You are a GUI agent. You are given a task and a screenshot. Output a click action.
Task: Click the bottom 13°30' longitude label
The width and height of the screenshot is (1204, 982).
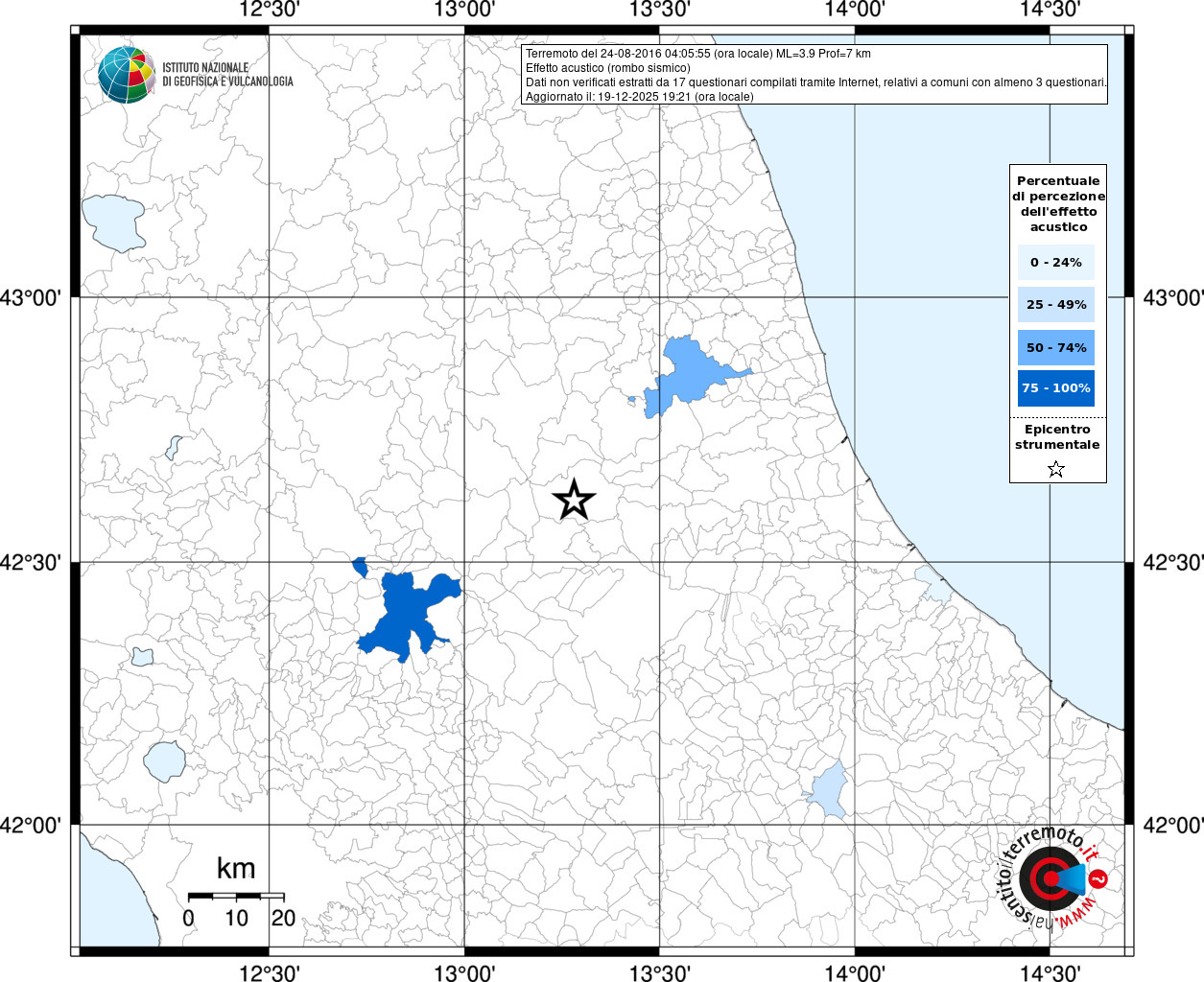pos(660,972)
